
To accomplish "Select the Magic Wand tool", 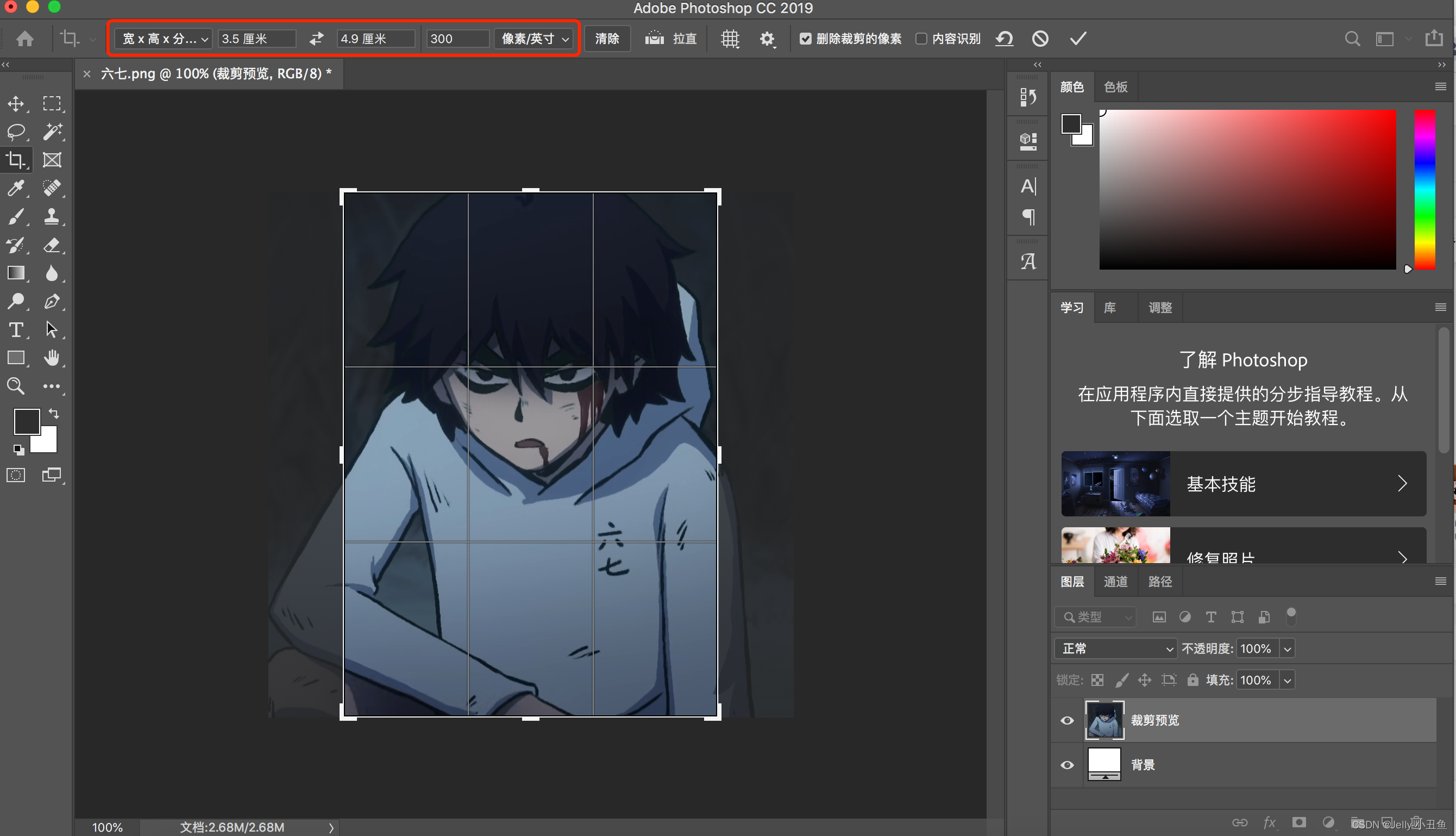I will click(x=52, y=132).
